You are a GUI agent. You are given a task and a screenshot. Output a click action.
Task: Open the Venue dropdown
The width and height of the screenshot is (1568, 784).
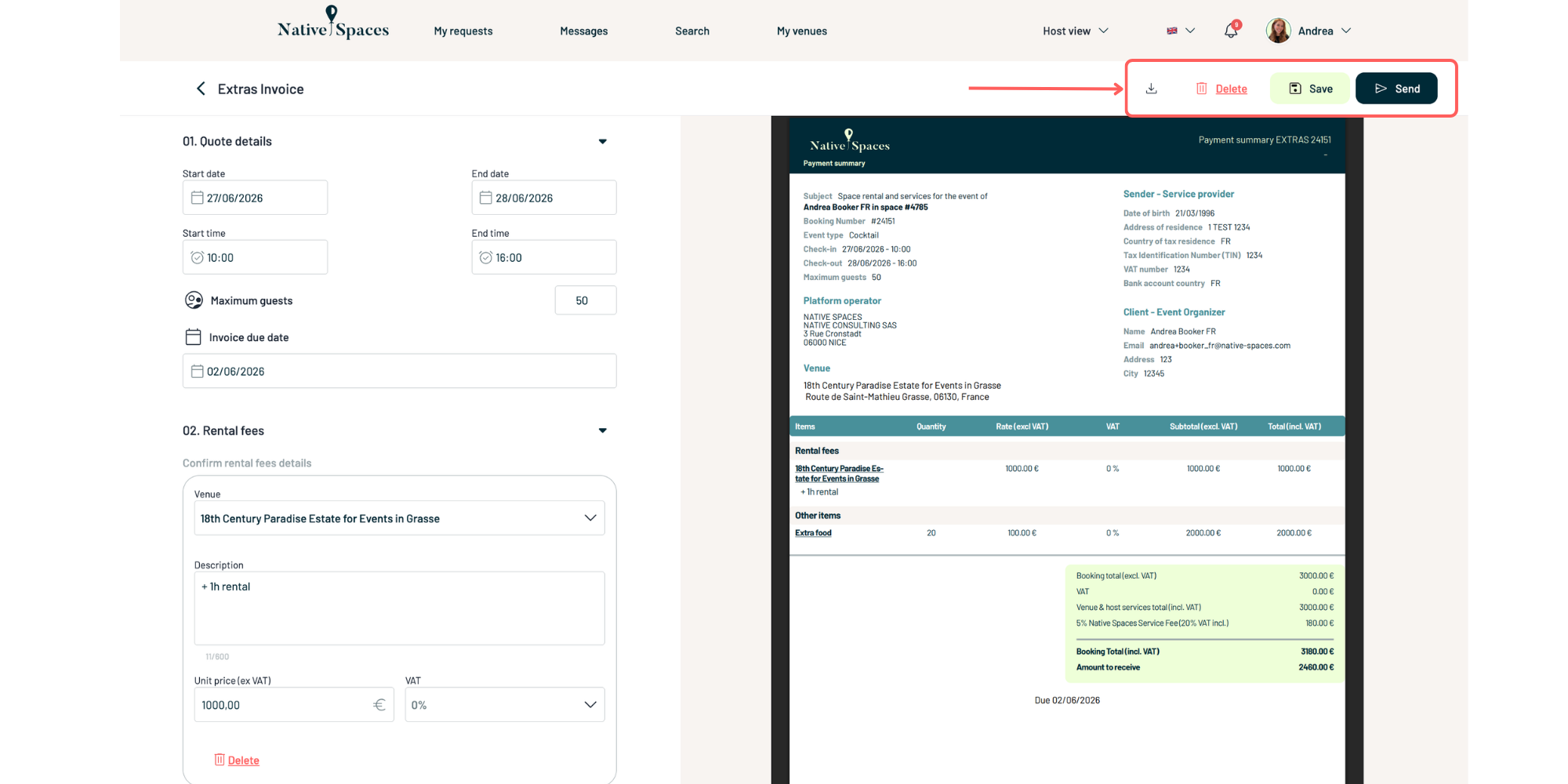pyautogui.click(x=400, y=518)
